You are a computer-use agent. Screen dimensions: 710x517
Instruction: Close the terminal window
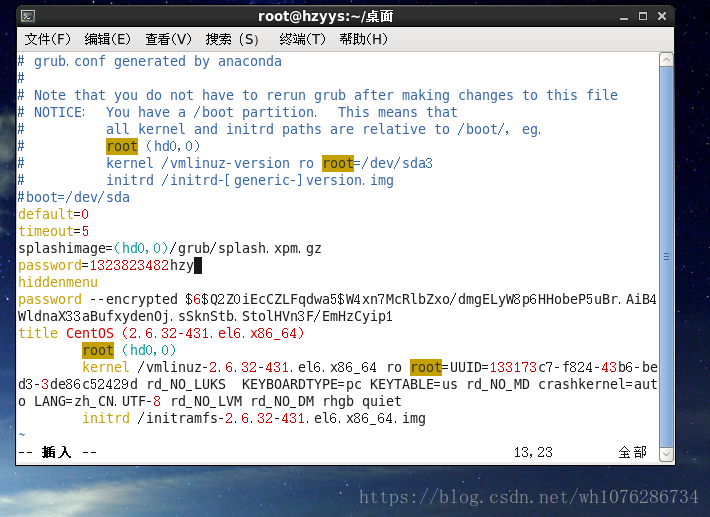(662, 16)
